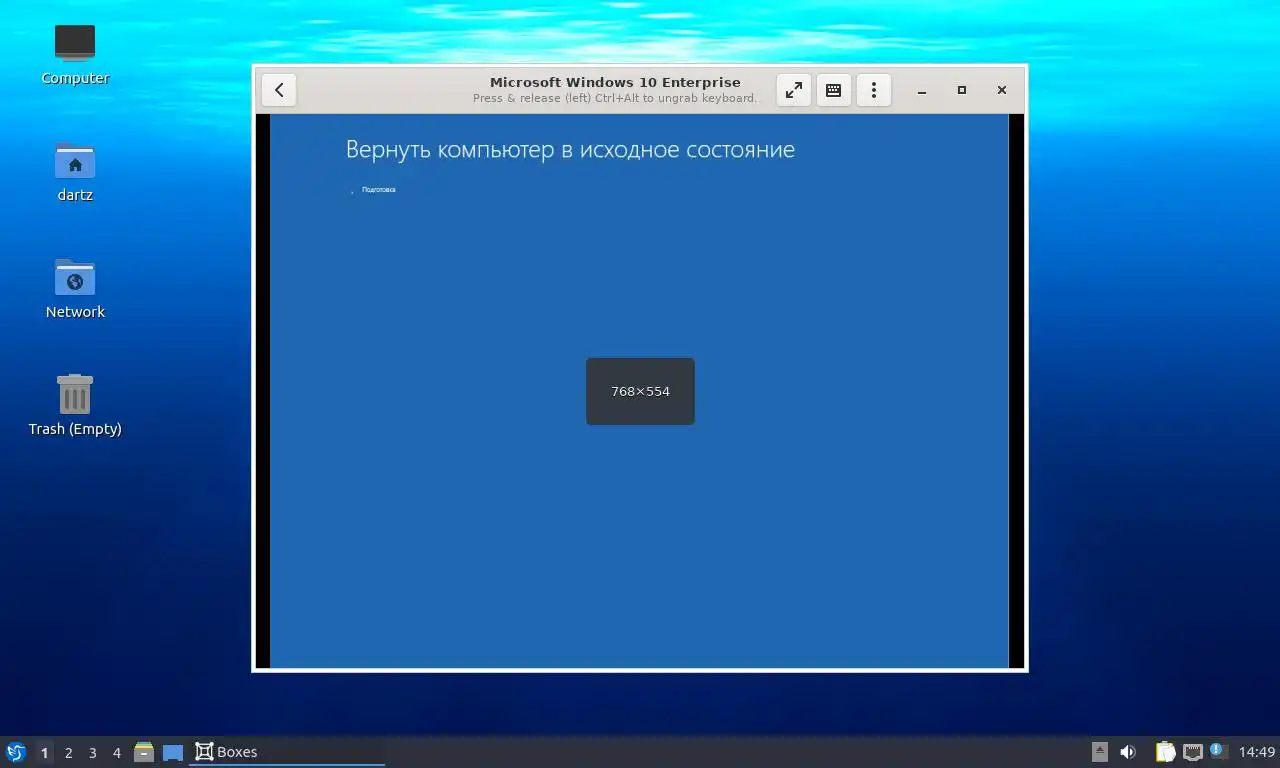Switch to workspace 4
The height and width of the screenshot is (768, 1280).
116,752
